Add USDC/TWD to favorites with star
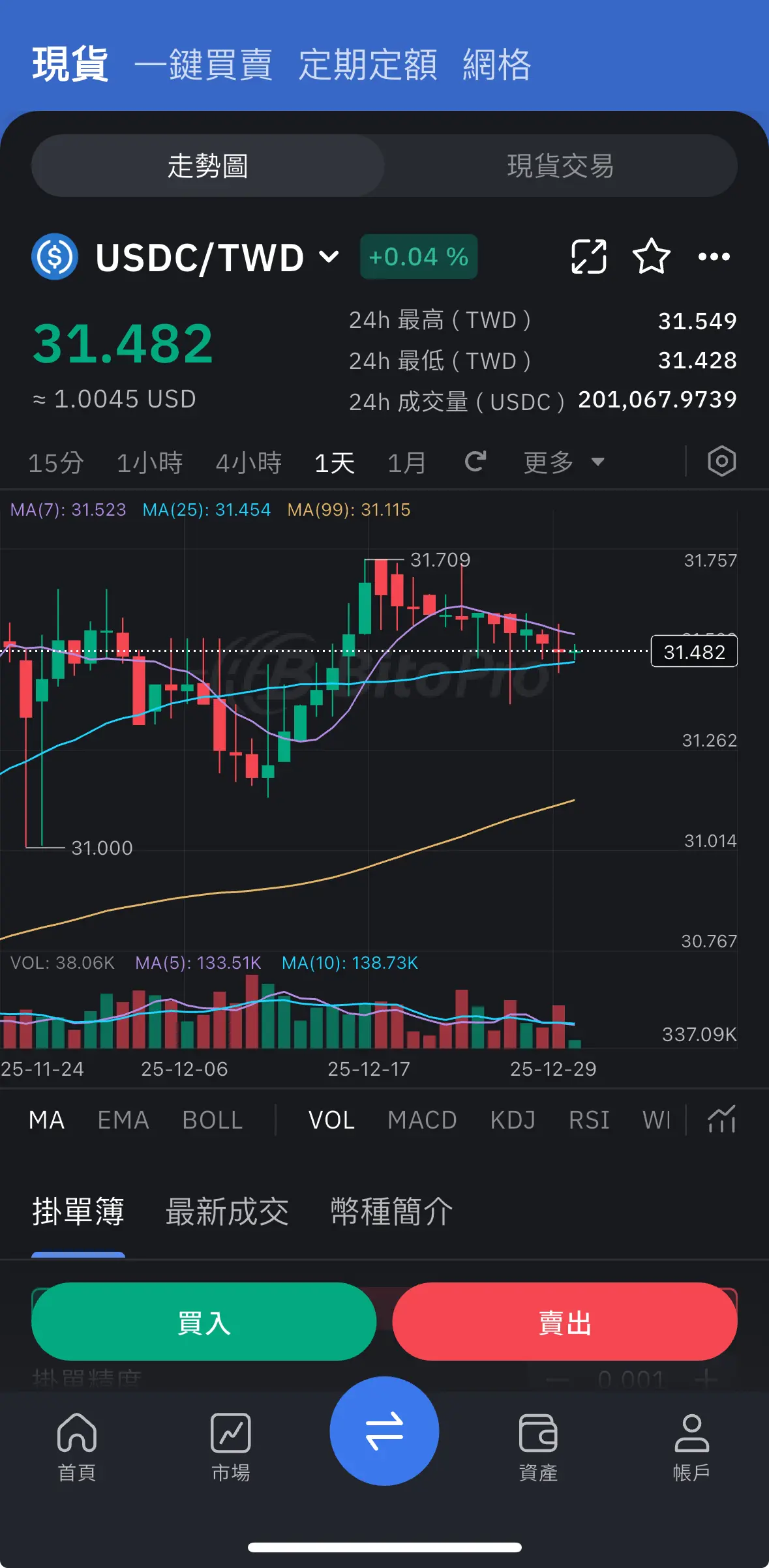The height and width of the screenshot is (1568, 769). point(651,256)
